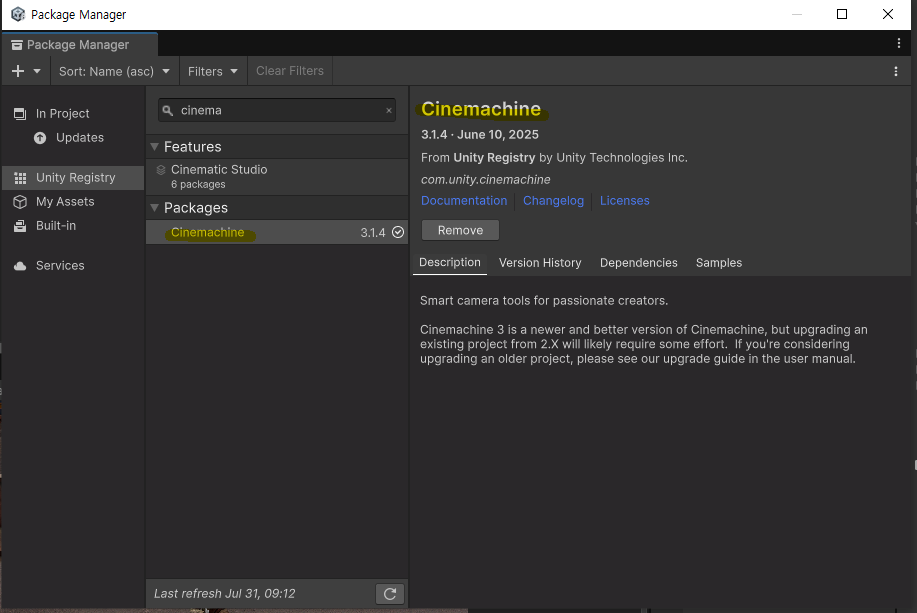Open the Filters dropdown
Screen dimensions: 917x613
pos(213,71)
